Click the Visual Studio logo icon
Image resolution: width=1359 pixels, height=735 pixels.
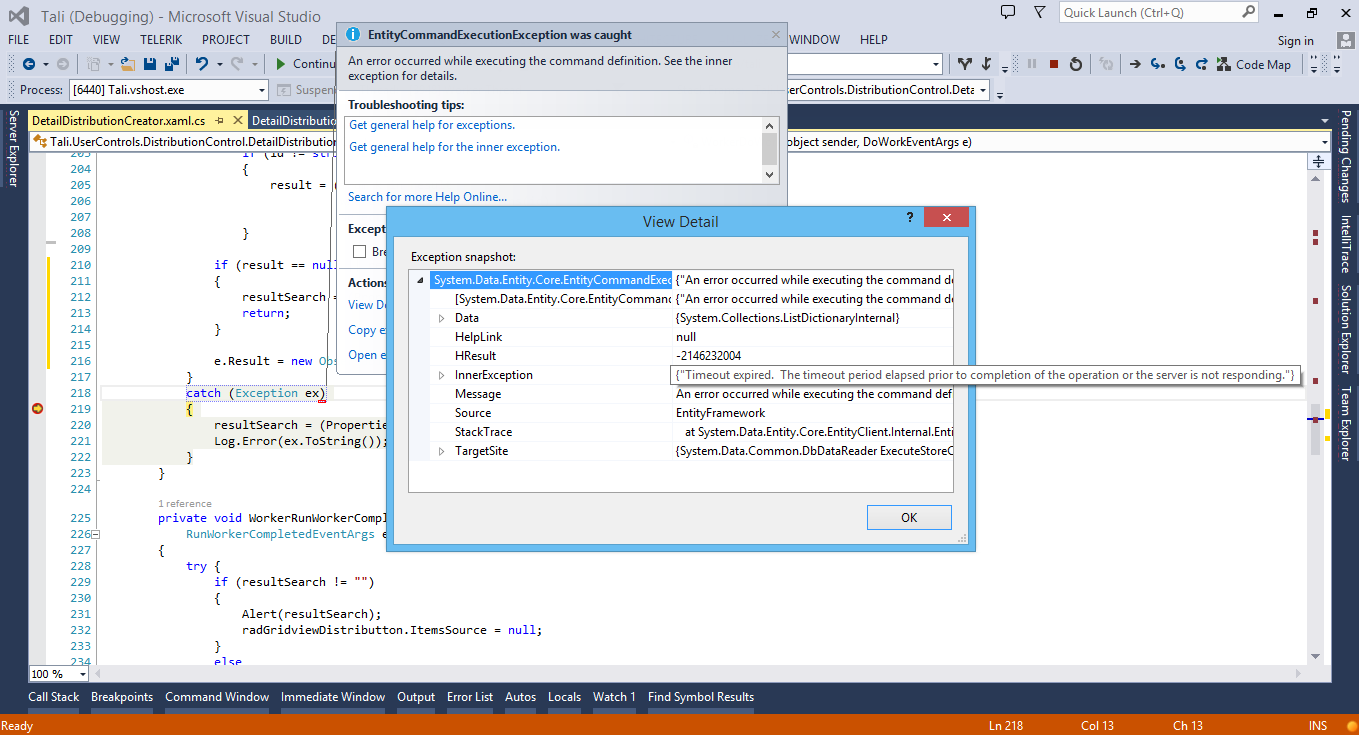click(x=20, y=16)
